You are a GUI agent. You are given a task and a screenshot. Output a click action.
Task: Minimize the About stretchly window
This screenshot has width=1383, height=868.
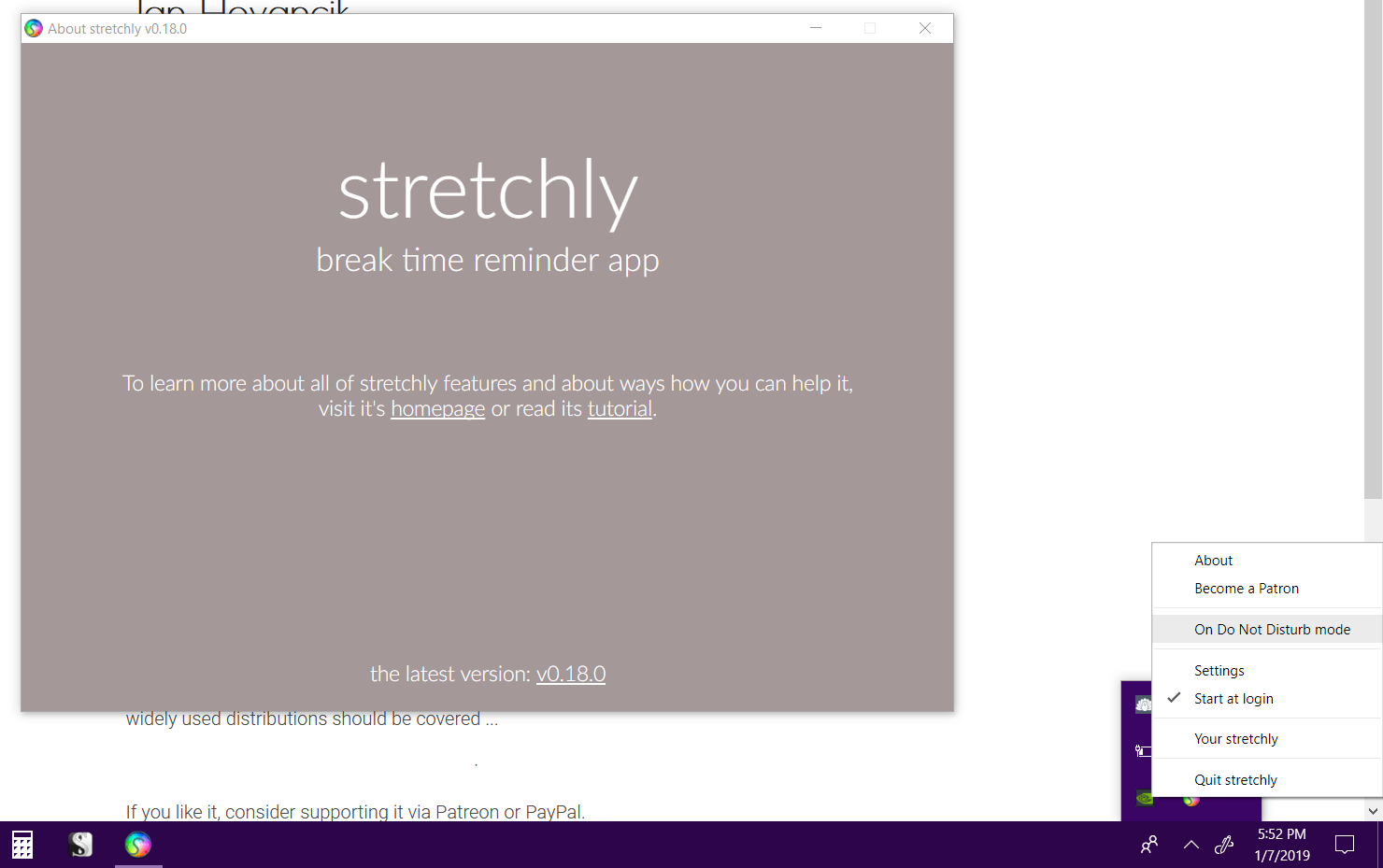point(816,28)
